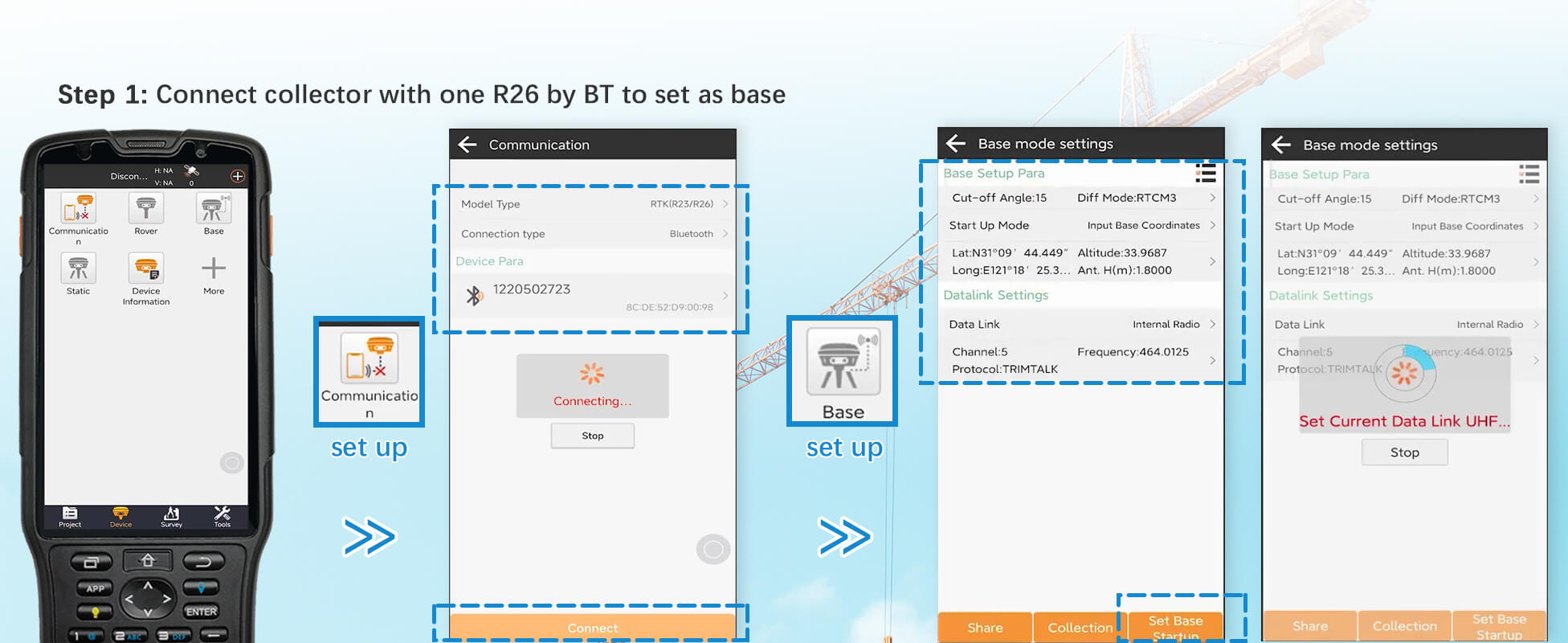
Task: Open Static icon on handheld screen
Action: [79, 268]
